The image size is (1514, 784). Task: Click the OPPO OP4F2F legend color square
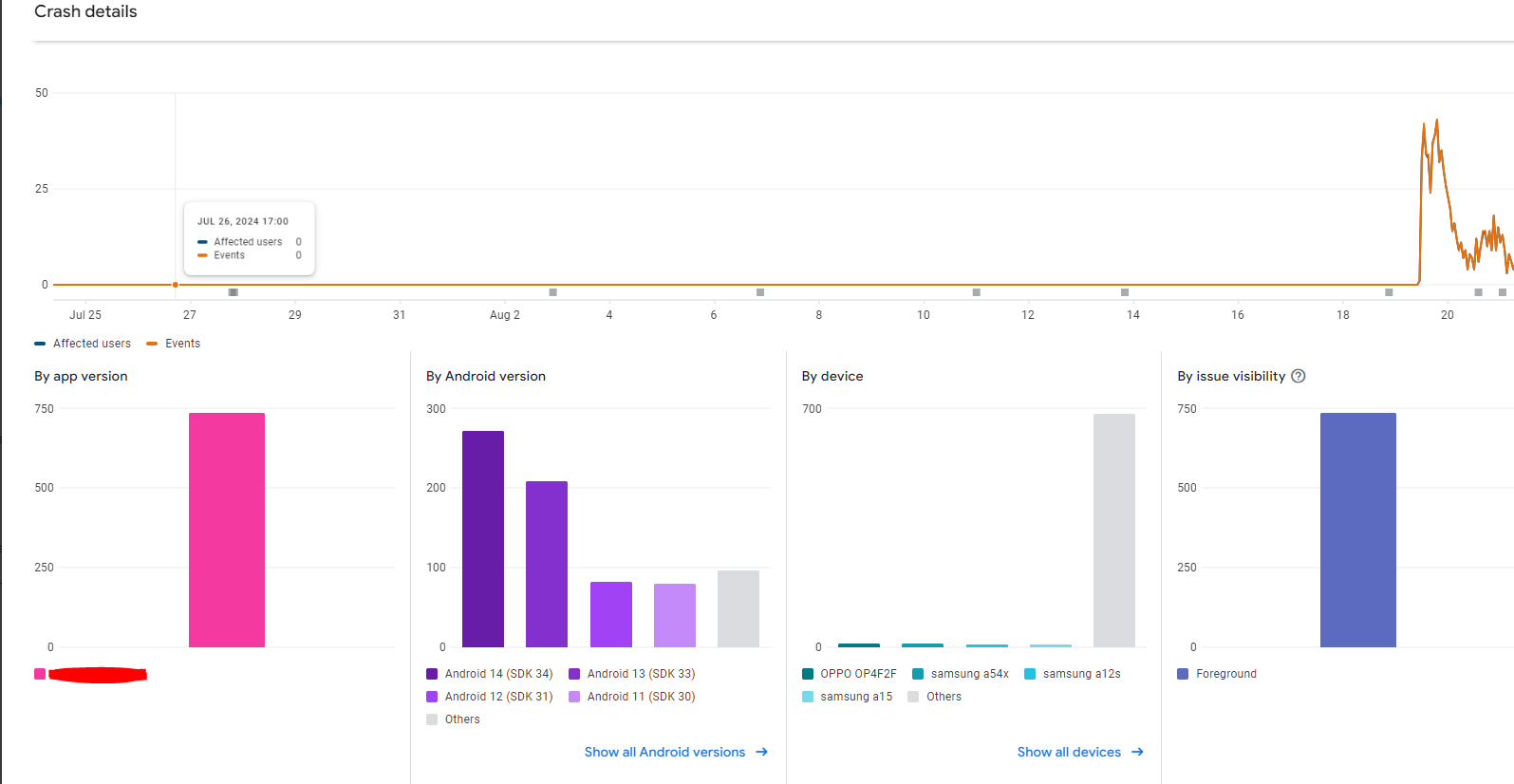808,674
